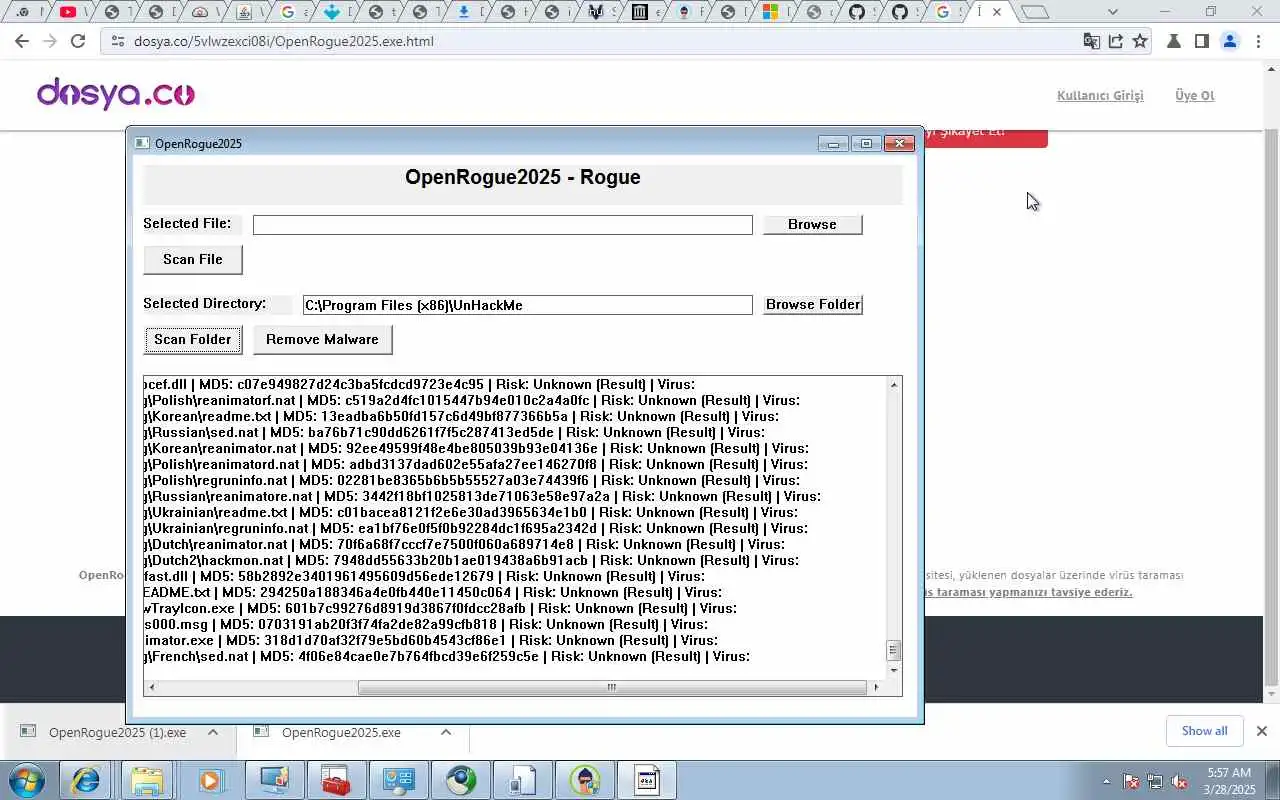Open the Üye Ol link
The image size is (1280, 800).
pos(1194,96)
